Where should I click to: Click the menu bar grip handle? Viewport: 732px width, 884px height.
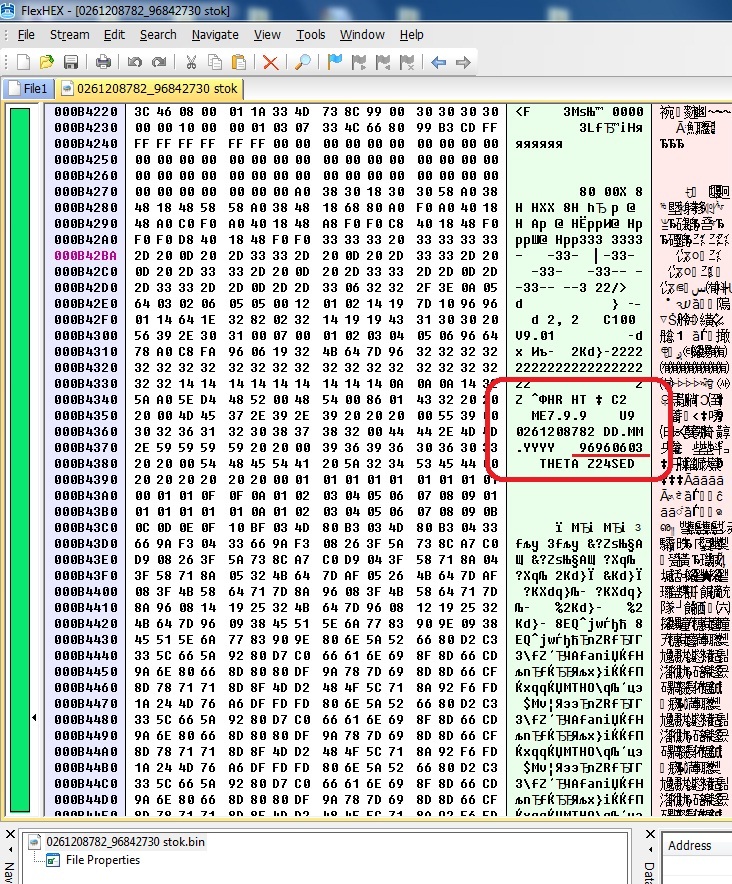[6, 35]
